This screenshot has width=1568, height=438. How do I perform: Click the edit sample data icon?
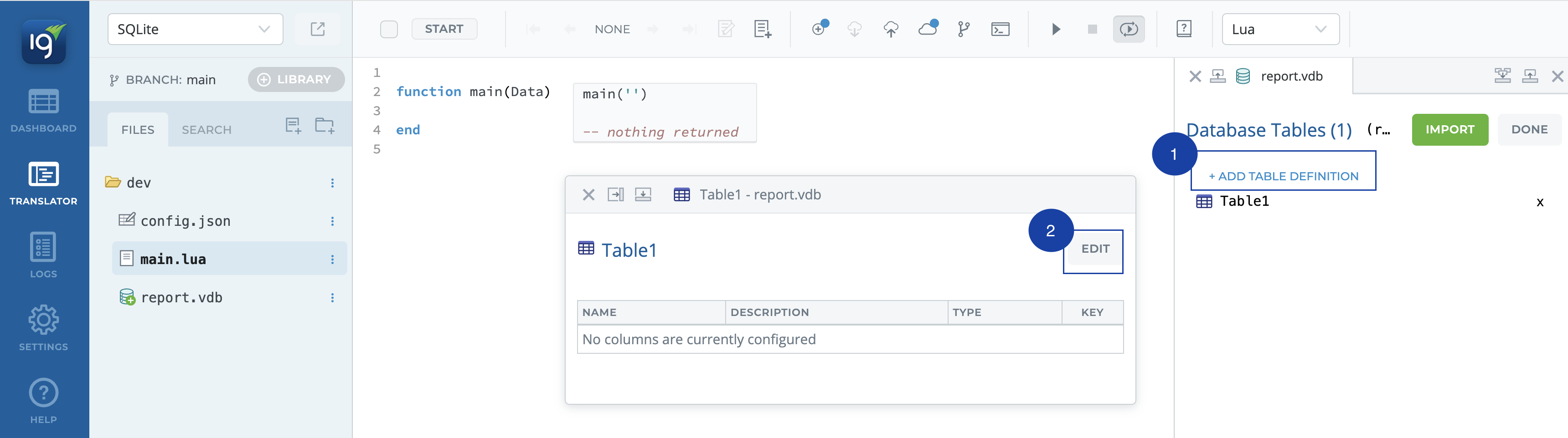726,29
